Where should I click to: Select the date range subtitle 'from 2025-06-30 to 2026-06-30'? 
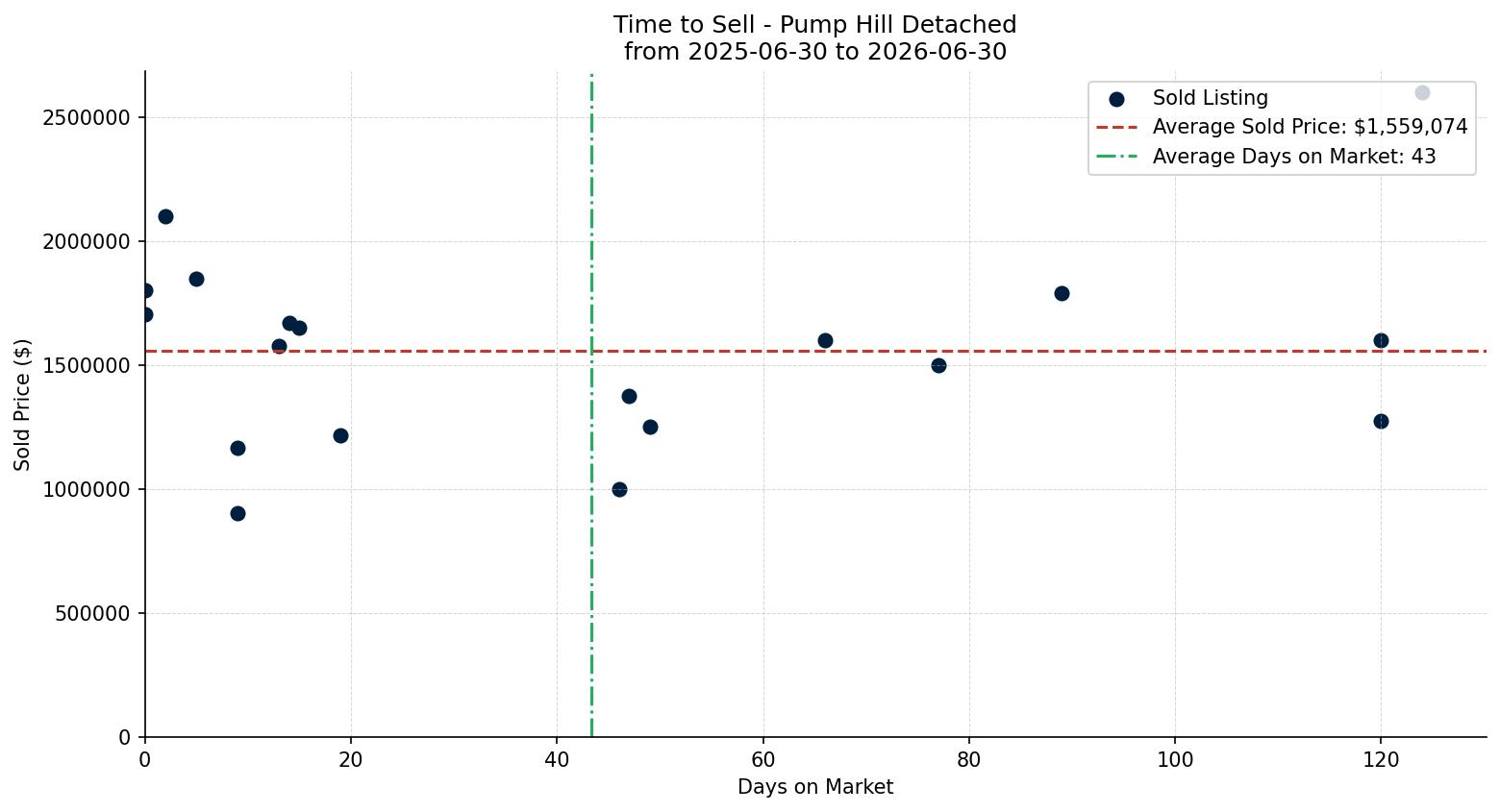click(x=814, y=52)
